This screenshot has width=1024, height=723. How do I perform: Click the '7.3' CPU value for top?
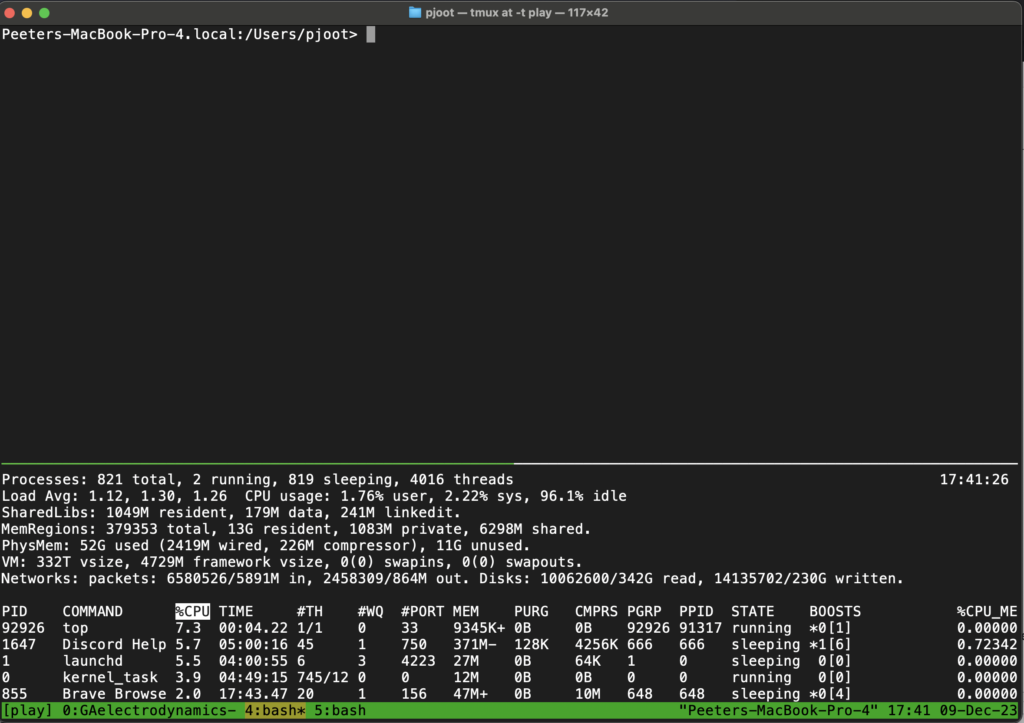tap(188, 628)
